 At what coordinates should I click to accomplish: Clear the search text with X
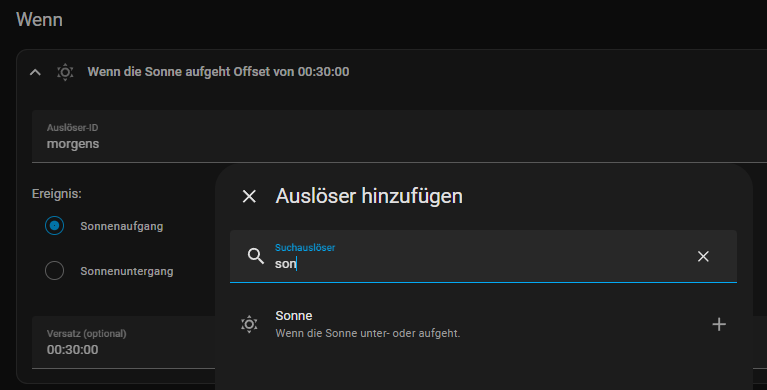(x=703, y=256)
